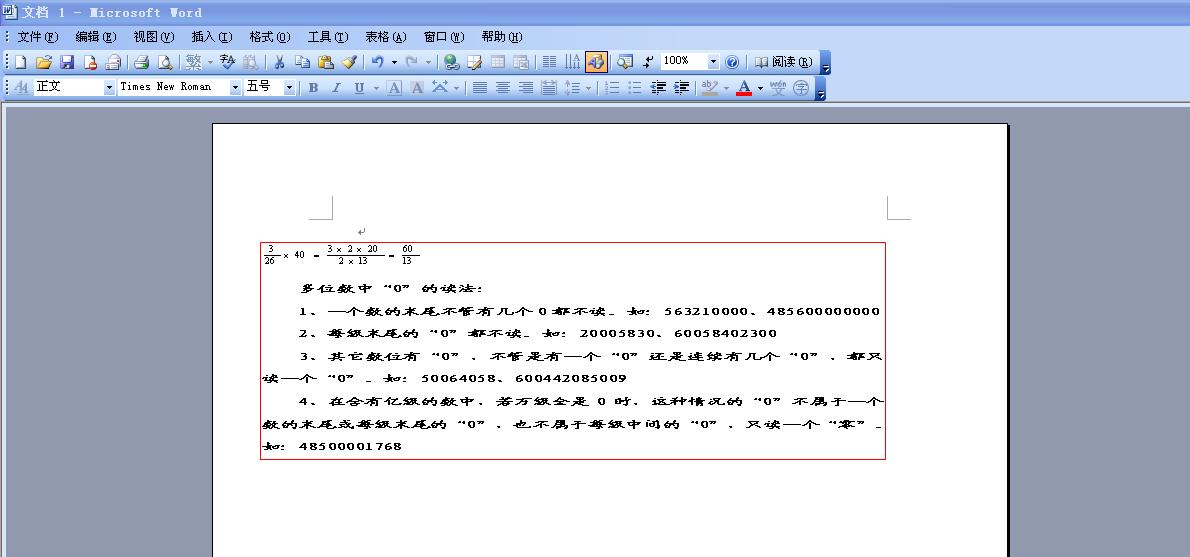1190x557 pixels.
Task: Toggle italic formatting
Action: click(336, 87)
